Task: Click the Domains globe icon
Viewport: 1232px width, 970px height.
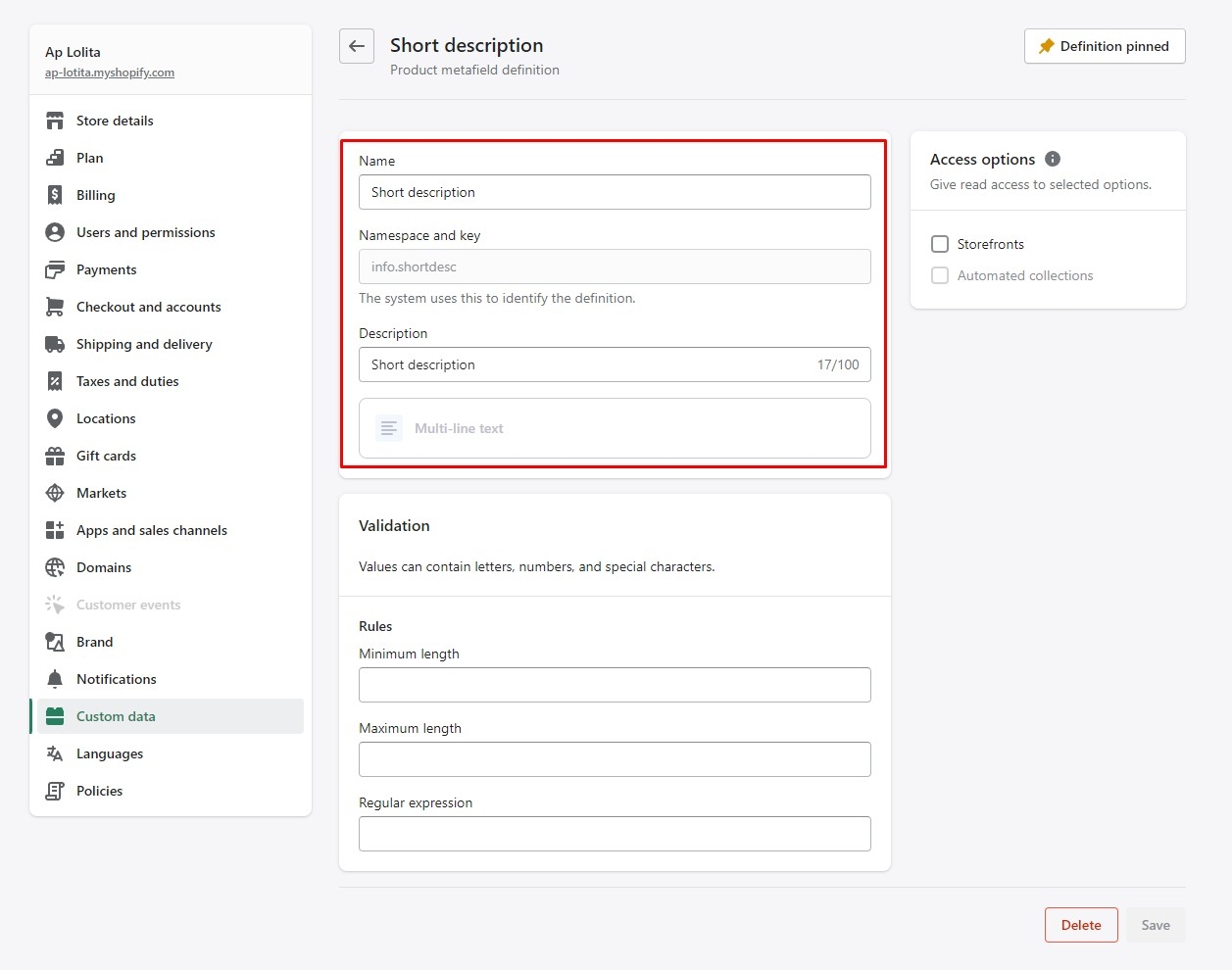Action: 55,567
